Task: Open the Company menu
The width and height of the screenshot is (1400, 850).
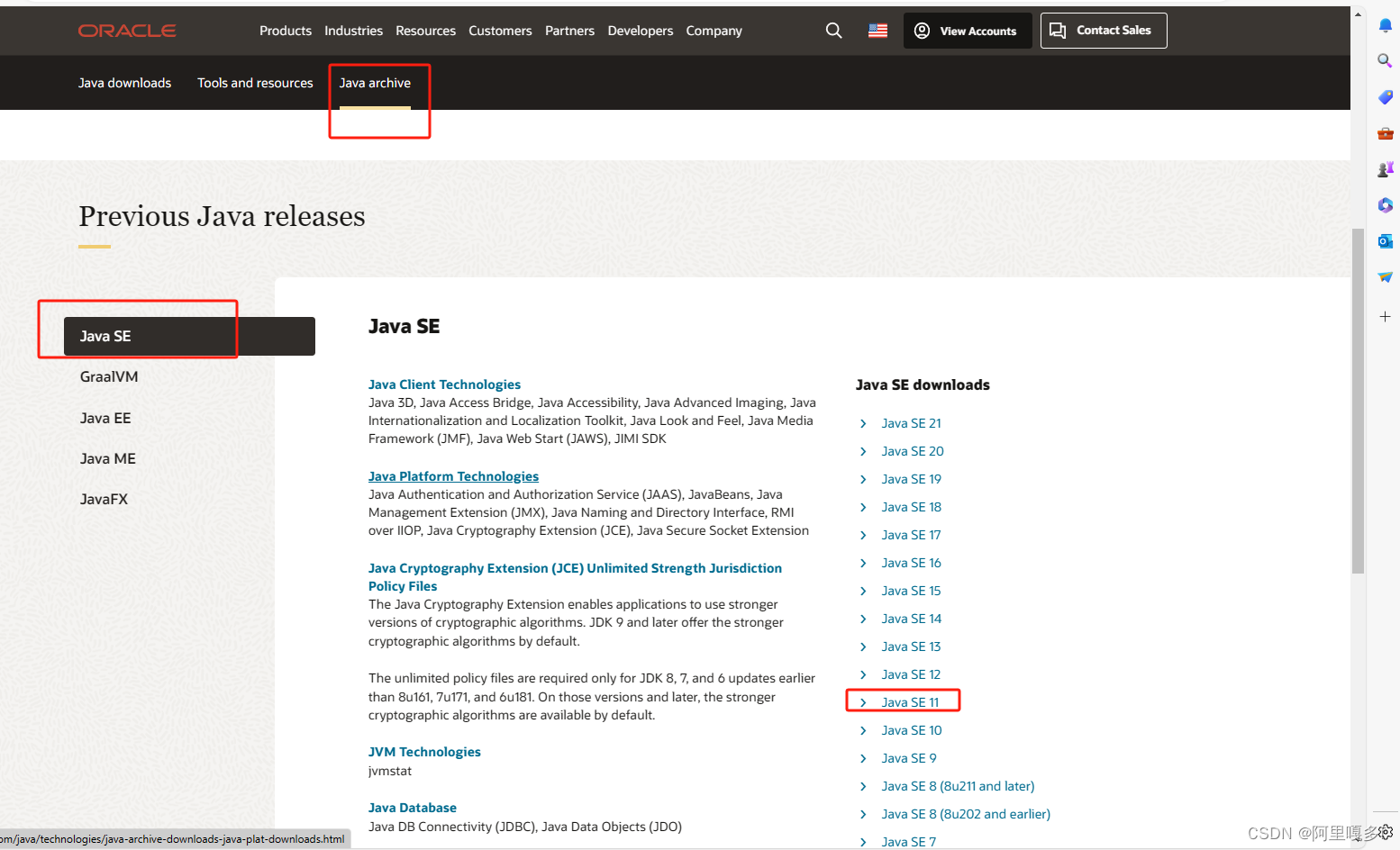Action: coord(714,31)
